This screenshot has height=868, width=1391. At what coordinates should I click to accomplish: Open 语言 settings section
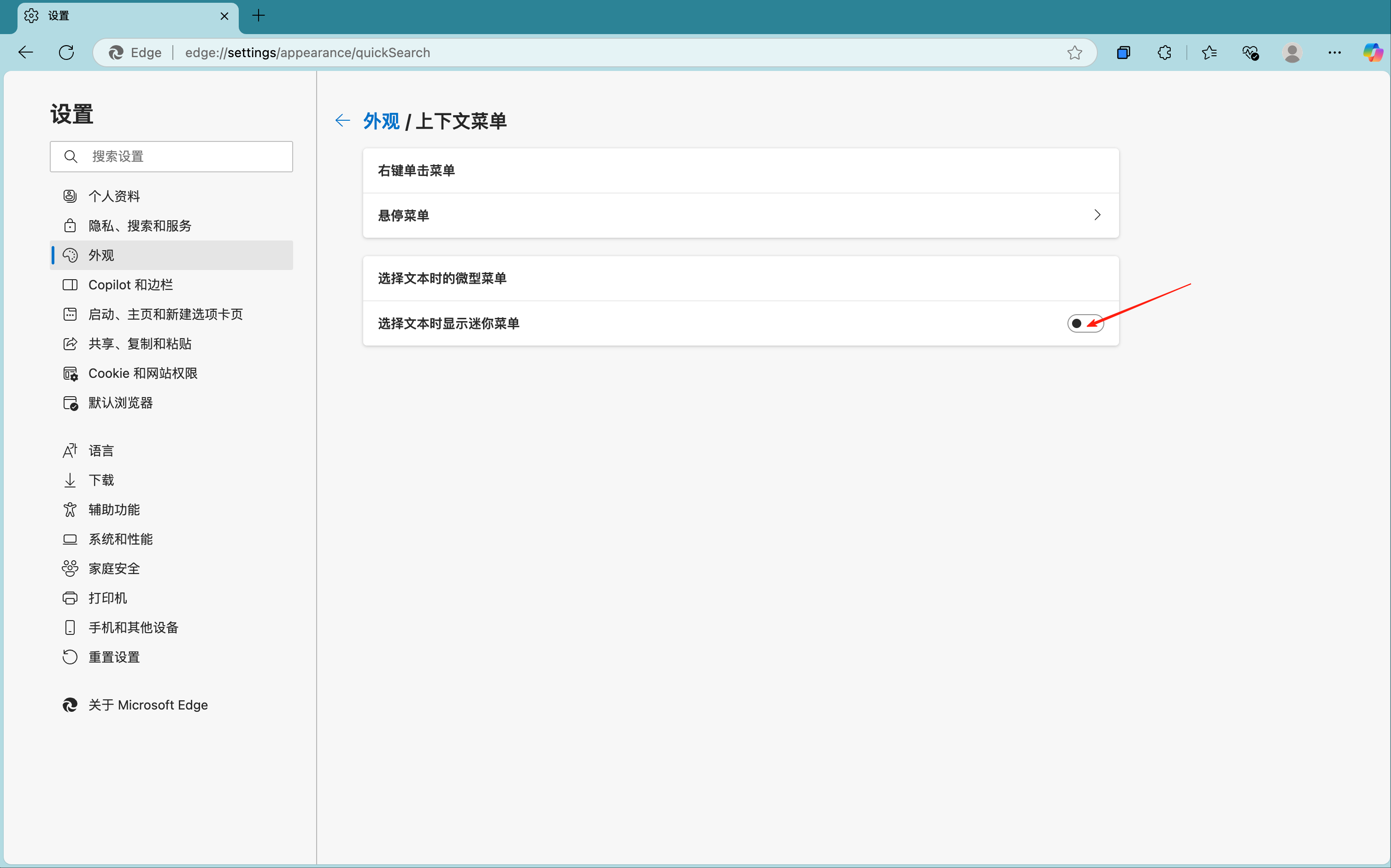click(x=171, y=451)
